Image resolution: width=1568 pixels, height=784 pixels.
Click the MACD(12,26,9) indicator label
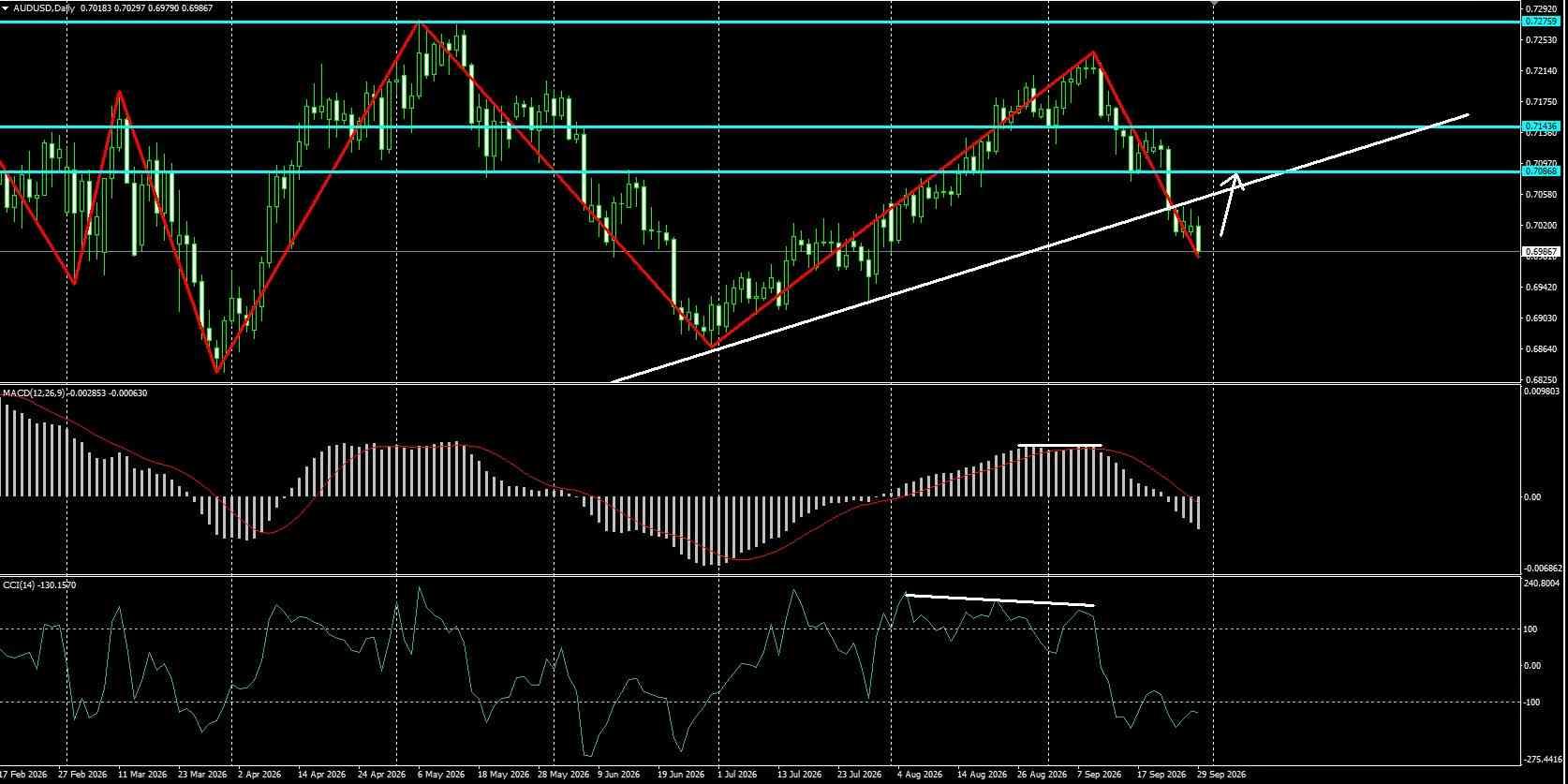[34, 393]
